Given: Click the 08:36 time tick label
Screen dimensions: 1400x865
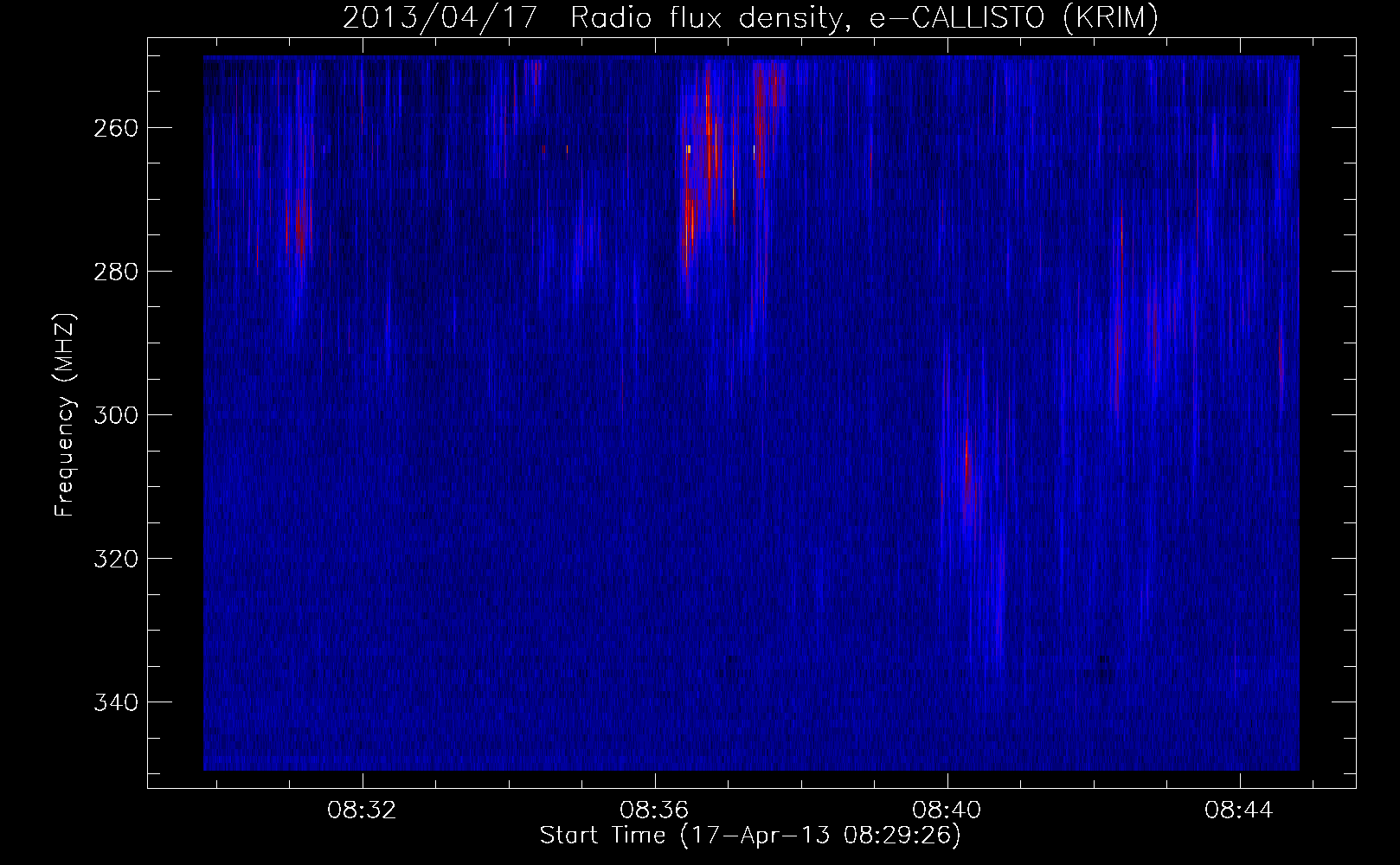Looking at the screenshot, I should click(655, 811).
